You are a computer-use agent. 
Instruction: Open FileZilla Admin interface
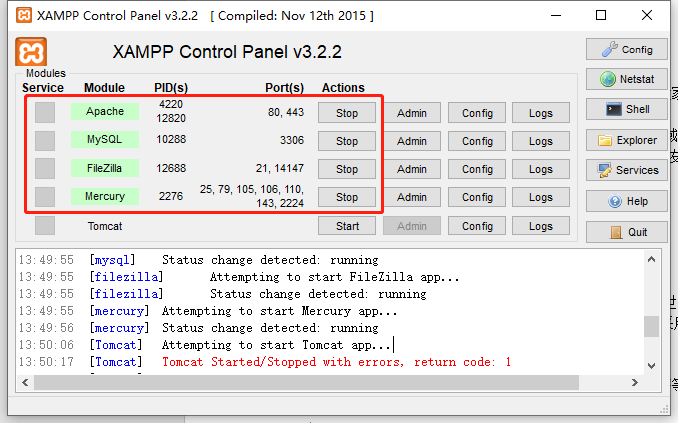tap(412, 169)
